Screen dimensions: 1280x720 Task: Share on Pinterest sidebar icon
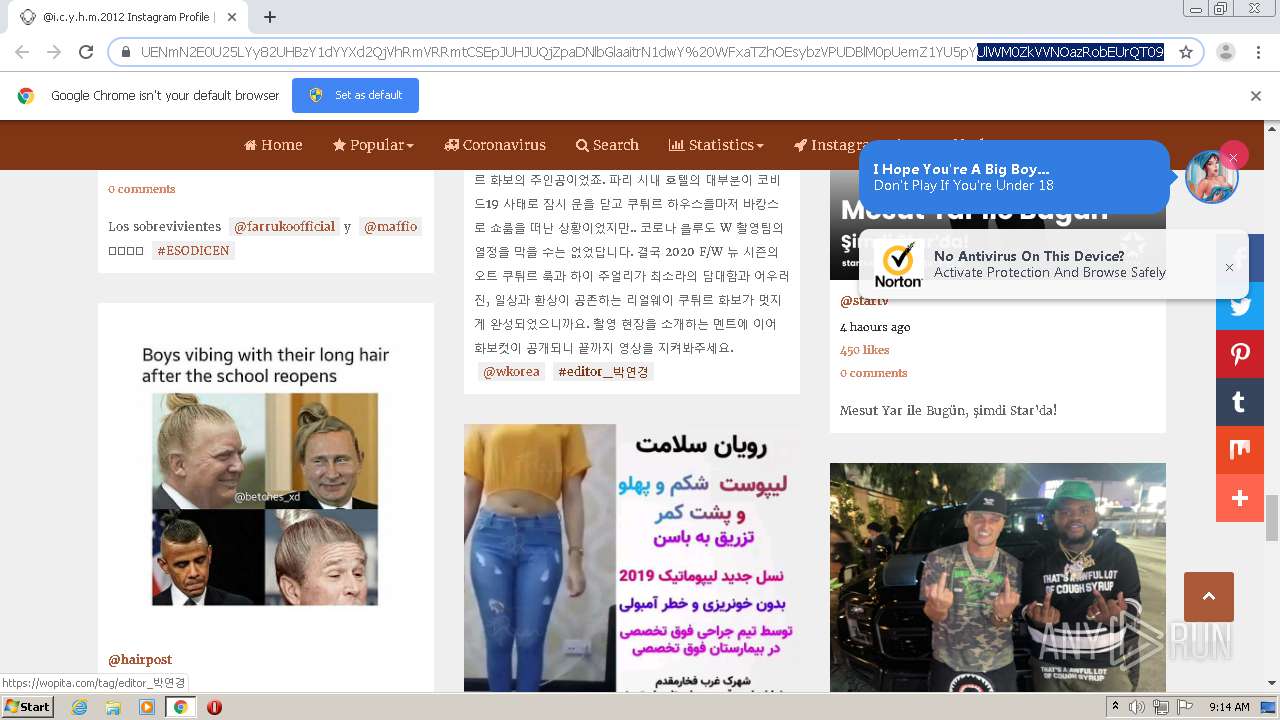pyautogui.click(x=1240, y=354)
